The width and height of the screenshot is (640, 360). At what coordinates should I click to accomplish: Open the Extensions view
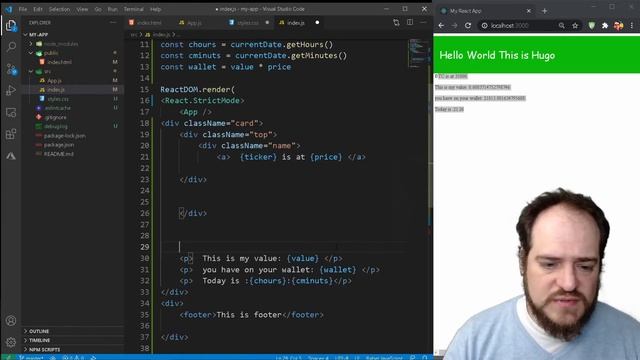[x=11, y=134]
